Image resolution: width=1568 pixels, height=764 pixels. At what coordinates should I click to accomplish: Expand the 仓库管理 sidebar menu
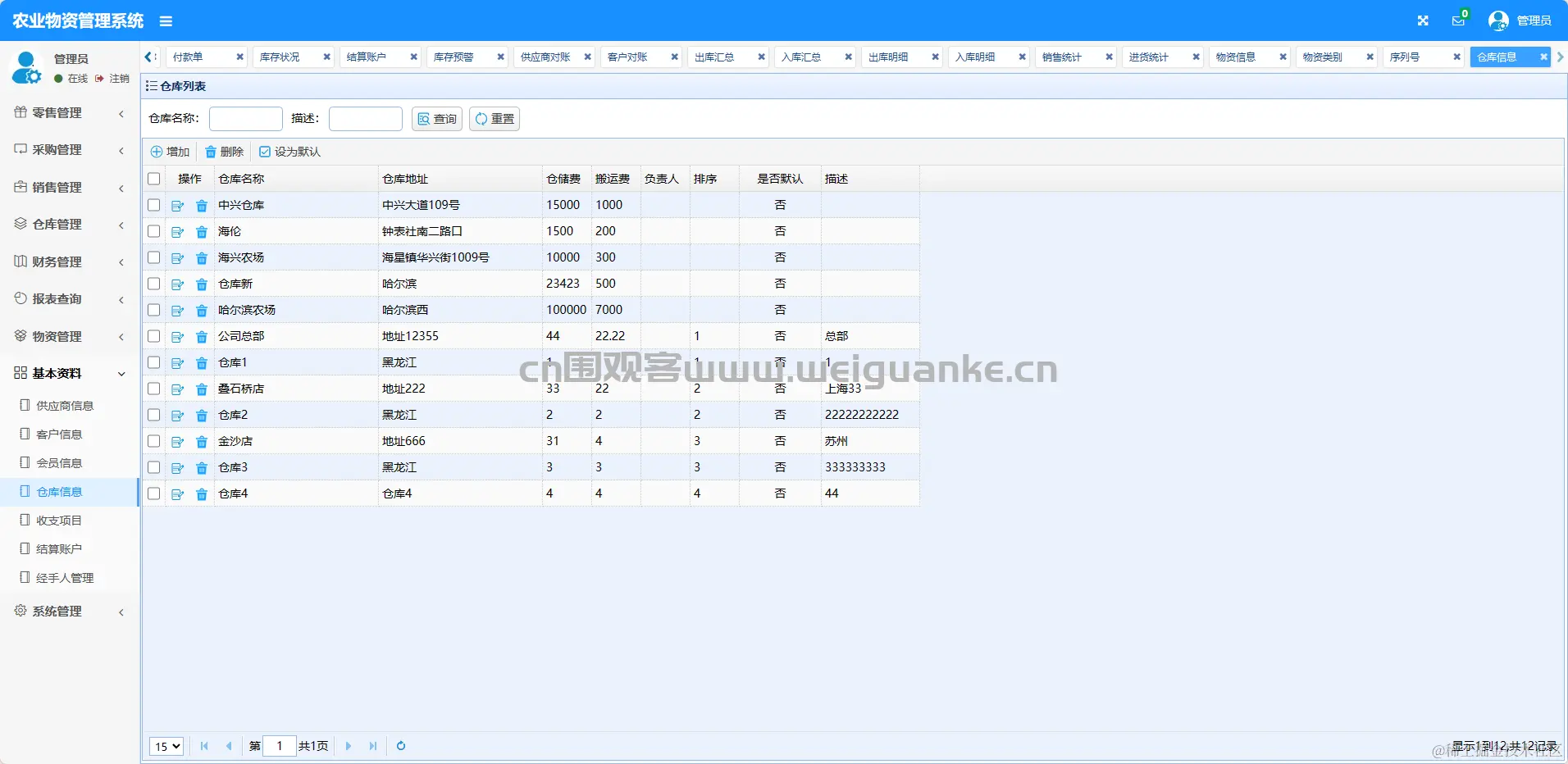[x=70, y=225]
